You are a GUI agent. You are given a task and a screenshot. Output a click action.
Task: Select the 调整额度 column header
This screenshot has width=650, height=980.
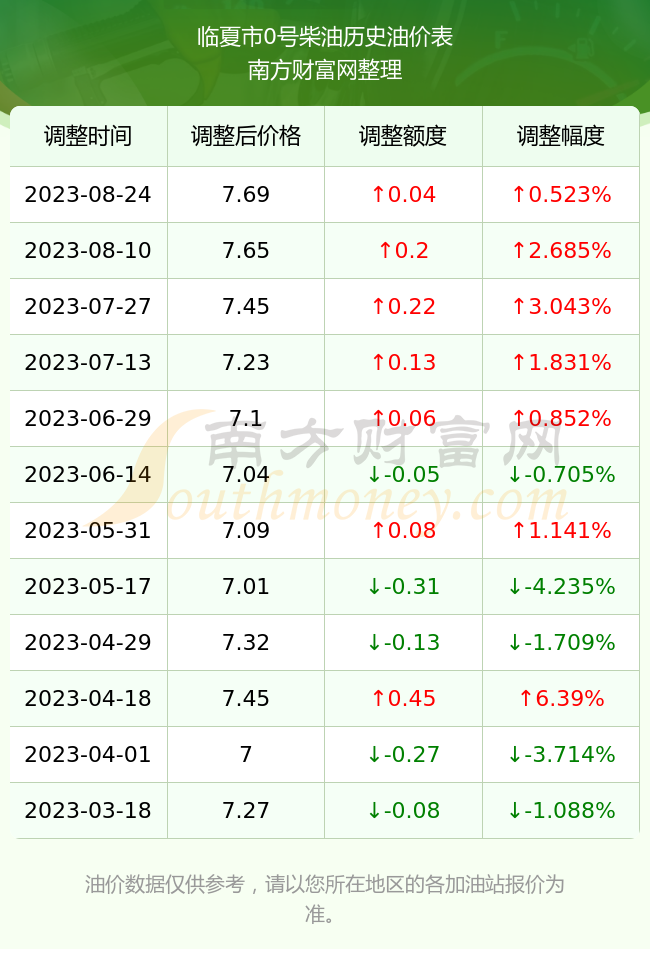coord(403,136)
